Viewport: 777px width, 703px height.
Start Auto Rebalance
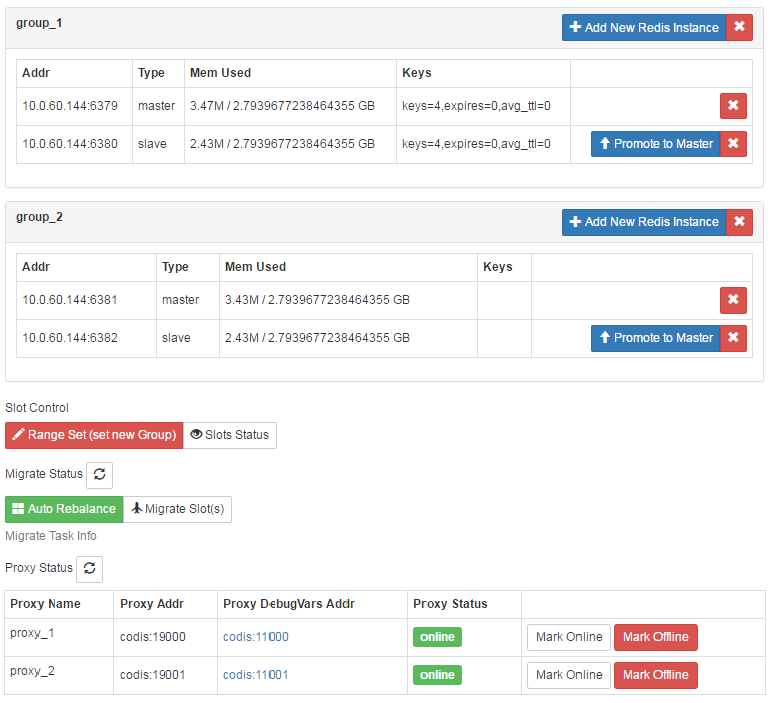click(x=64, y=509)
